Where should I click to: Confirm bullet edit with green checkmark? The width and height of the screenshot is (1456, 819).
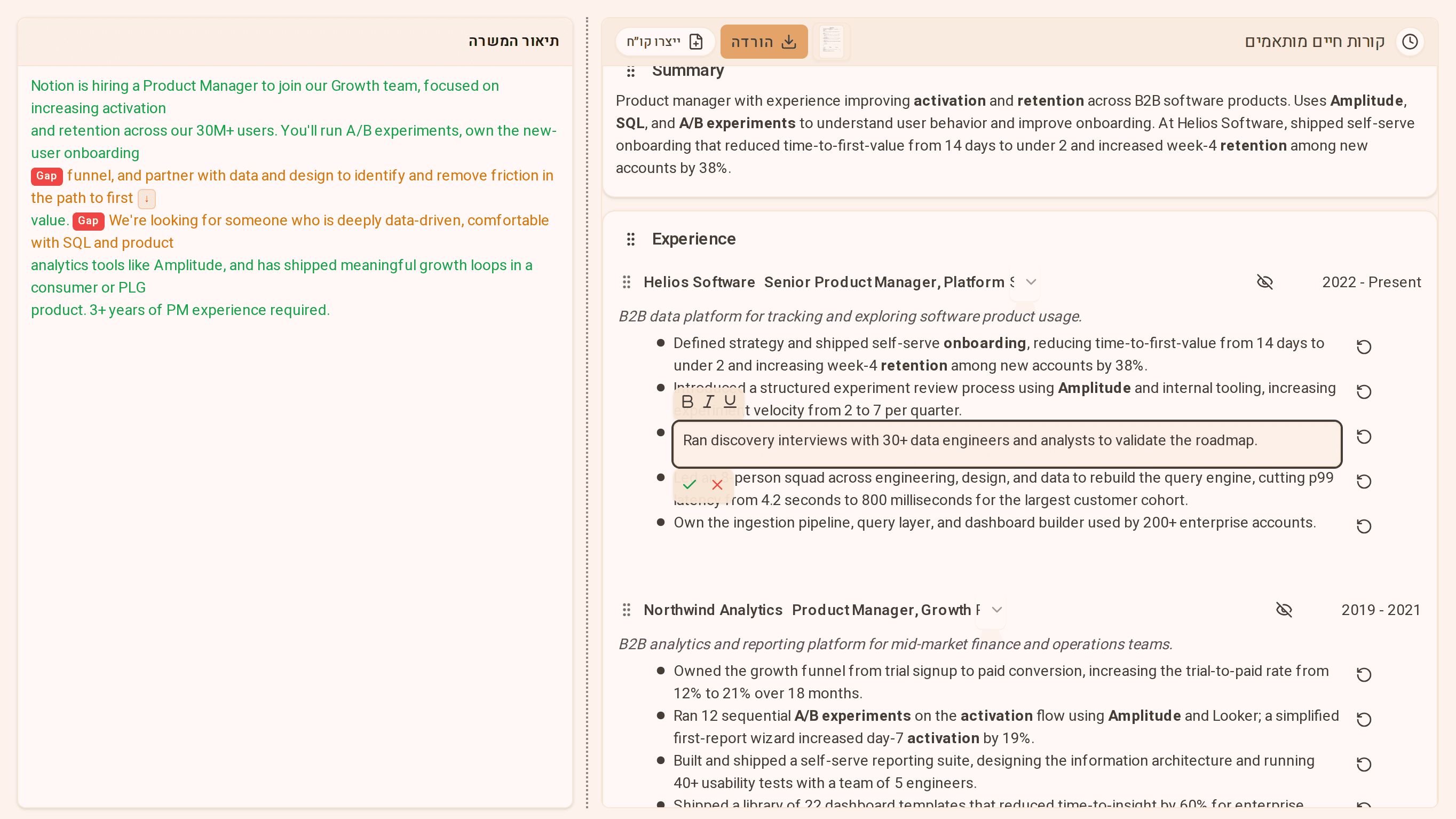(x=689, y=485)
